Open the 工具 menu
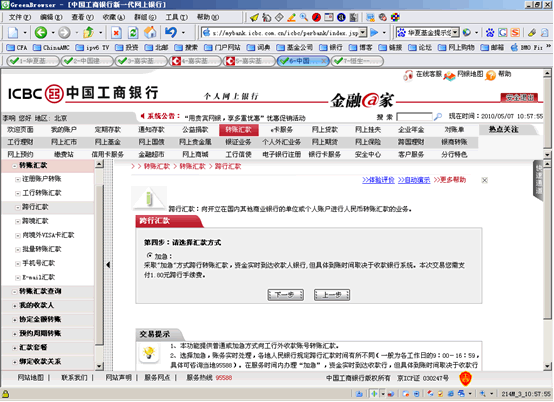This screenshot has height=402, width=554. point(177,17)
